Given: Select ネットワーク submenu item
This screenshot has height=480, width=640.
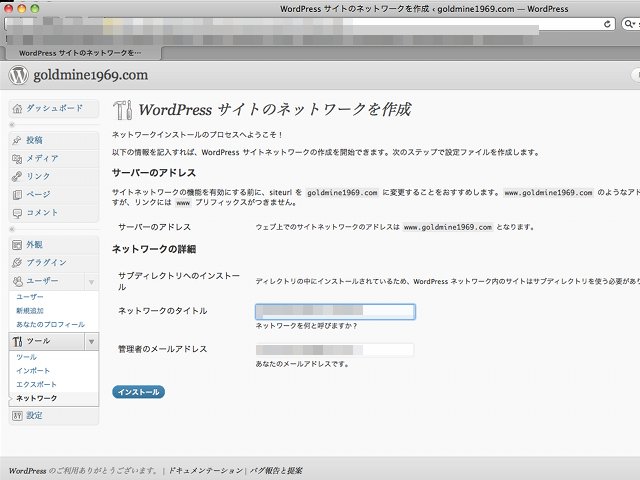Looking at the screenshot, I should click(x=36, y=398).
